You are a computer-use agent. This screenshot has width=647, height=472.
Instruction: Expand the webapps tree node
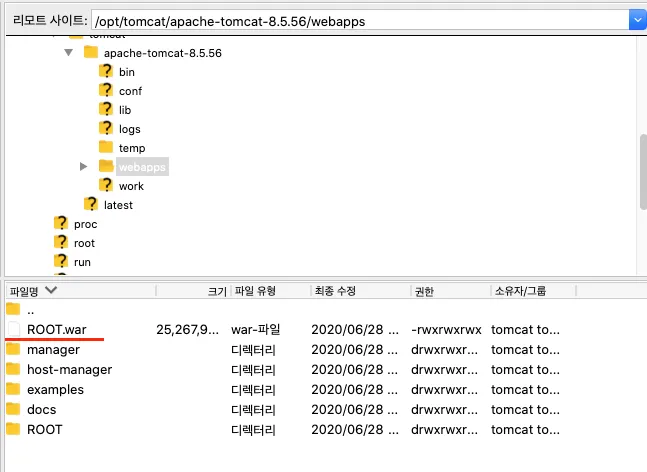[x=84, y=166]
